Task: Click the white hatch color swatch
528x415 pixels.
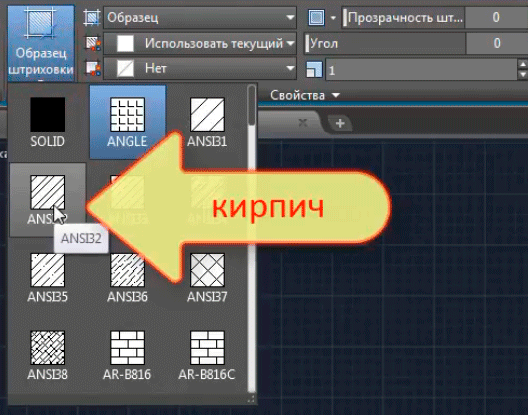Action: coord(125,43)
